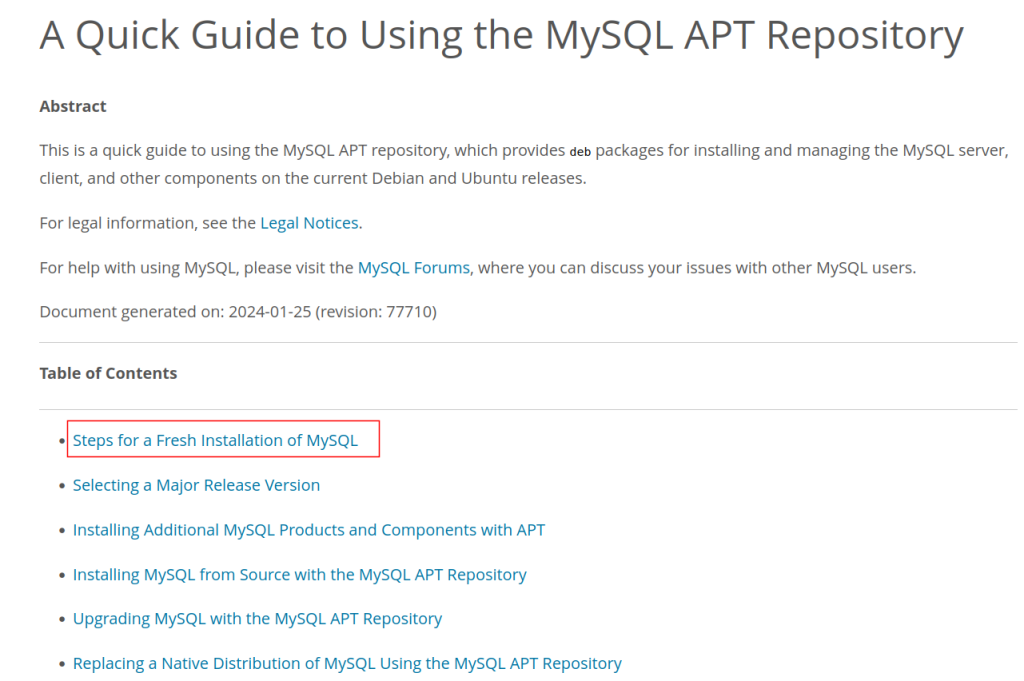Click the bullet beside Steps for Fresh Installation
The width and height of the screenshot is (1024, 681).
tap(62, 441)
